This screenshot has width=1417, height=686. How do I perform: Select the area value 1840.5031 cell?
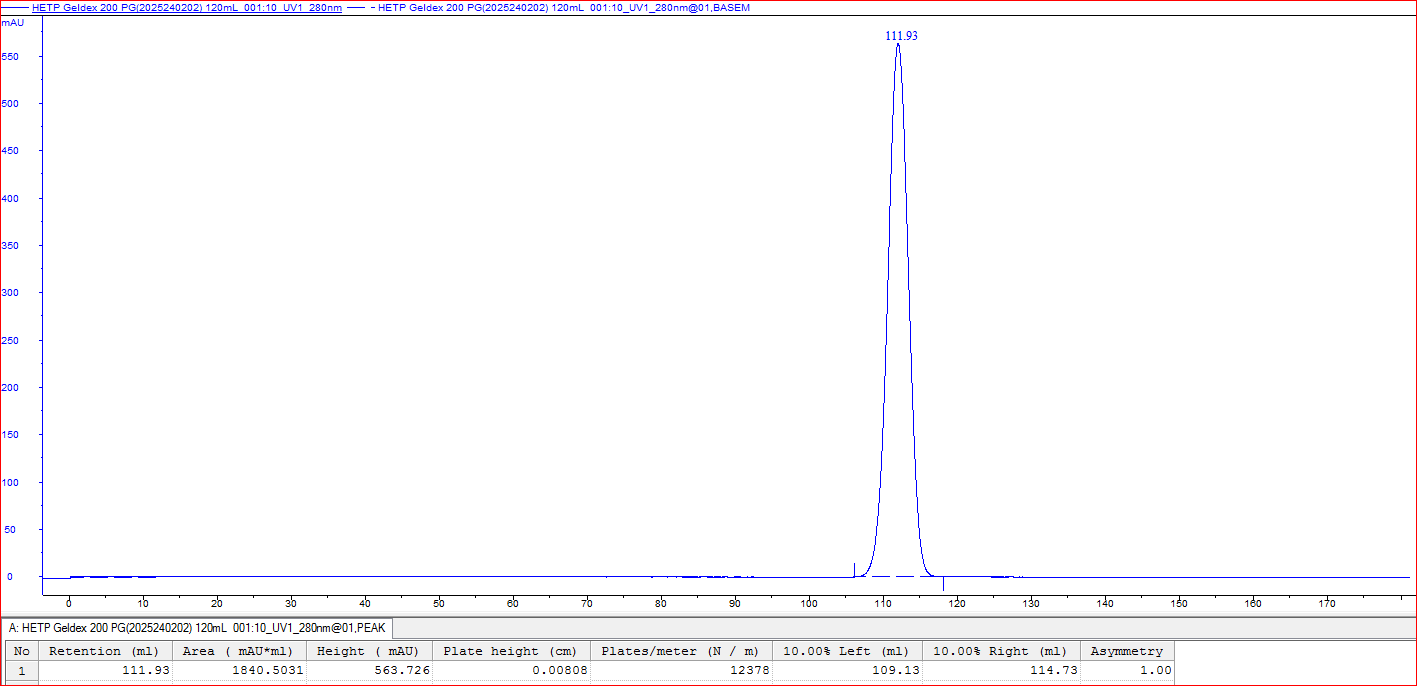pyautogui.click(x=238, y=671)
